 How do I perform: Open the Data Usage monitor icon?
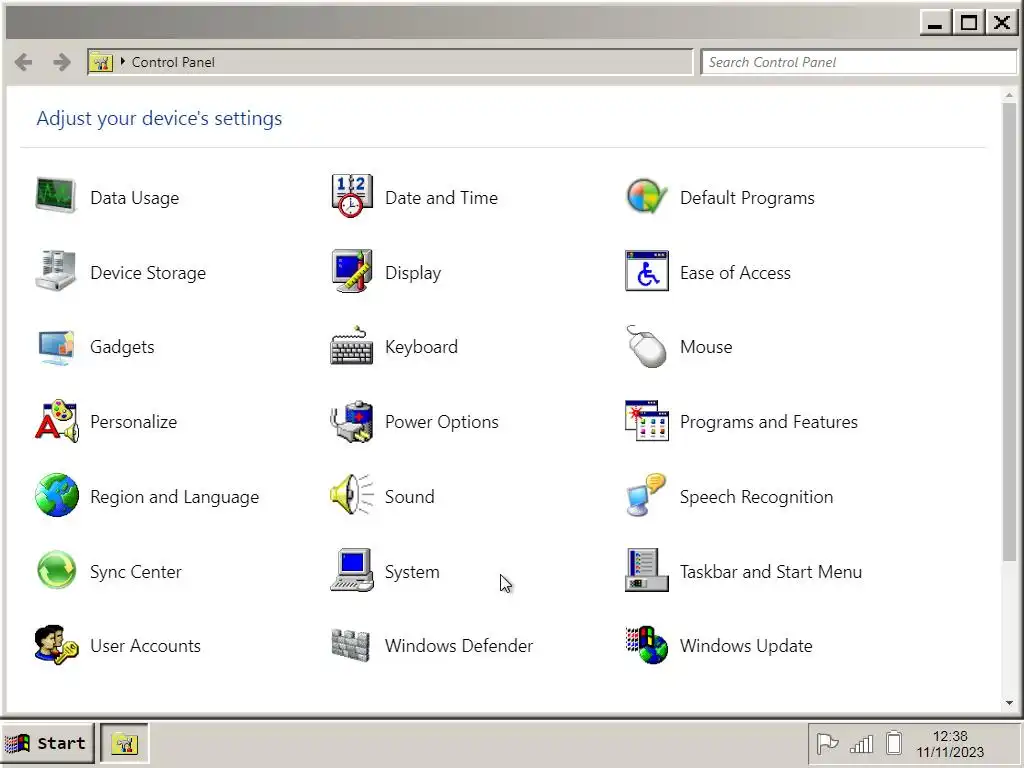(x=56, y=195)
